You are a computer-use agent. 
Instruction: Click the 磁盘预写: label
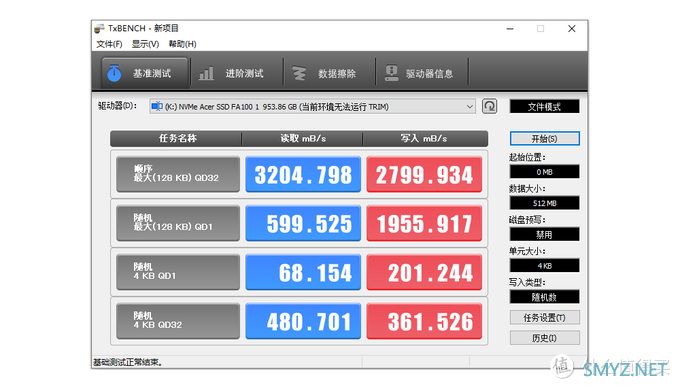click(x=527, y=220)
